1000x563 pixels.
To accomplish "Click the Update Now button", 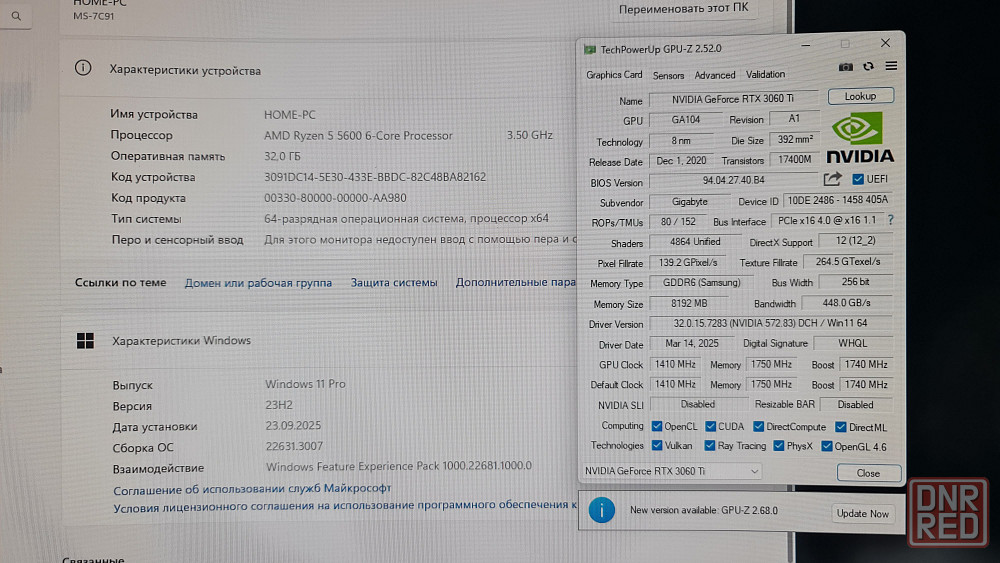I will (x=863, y=513).
